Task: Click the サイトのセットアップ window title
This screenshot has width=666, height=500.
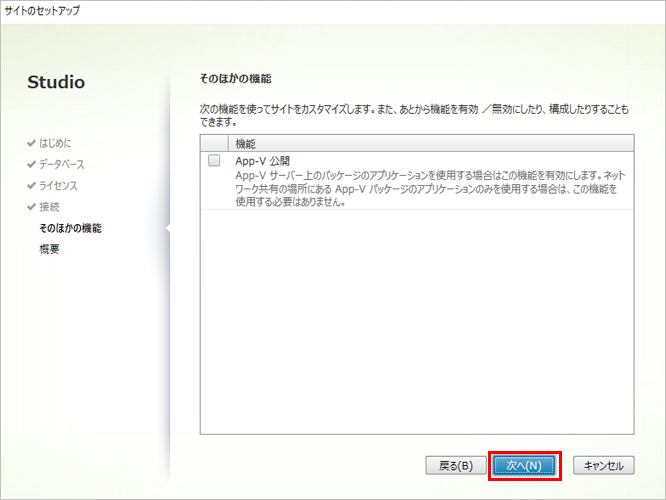Action: pos(43,10)
